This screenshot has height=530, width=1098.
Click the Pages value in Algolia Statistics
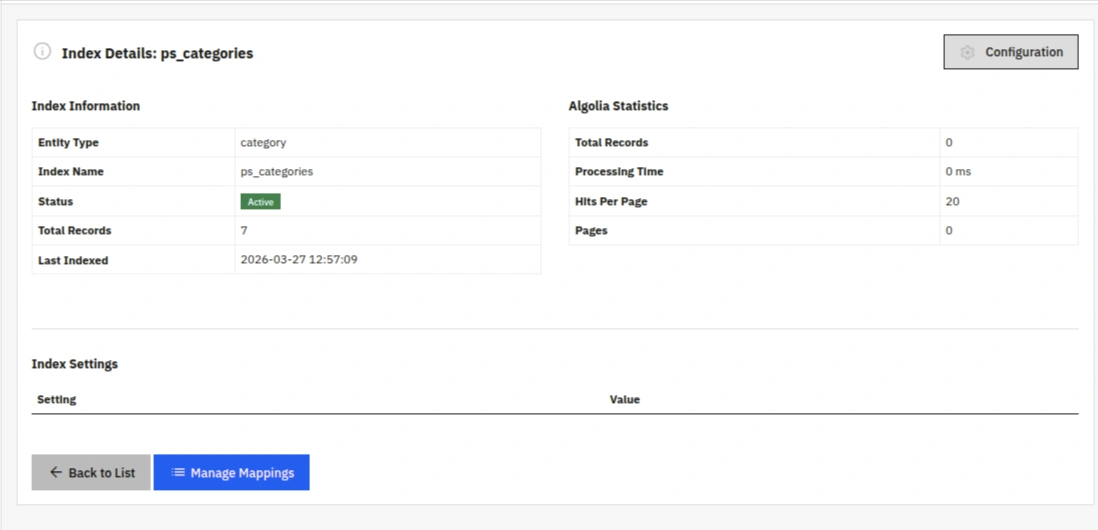pyautogui.click(x=949, y=231)
